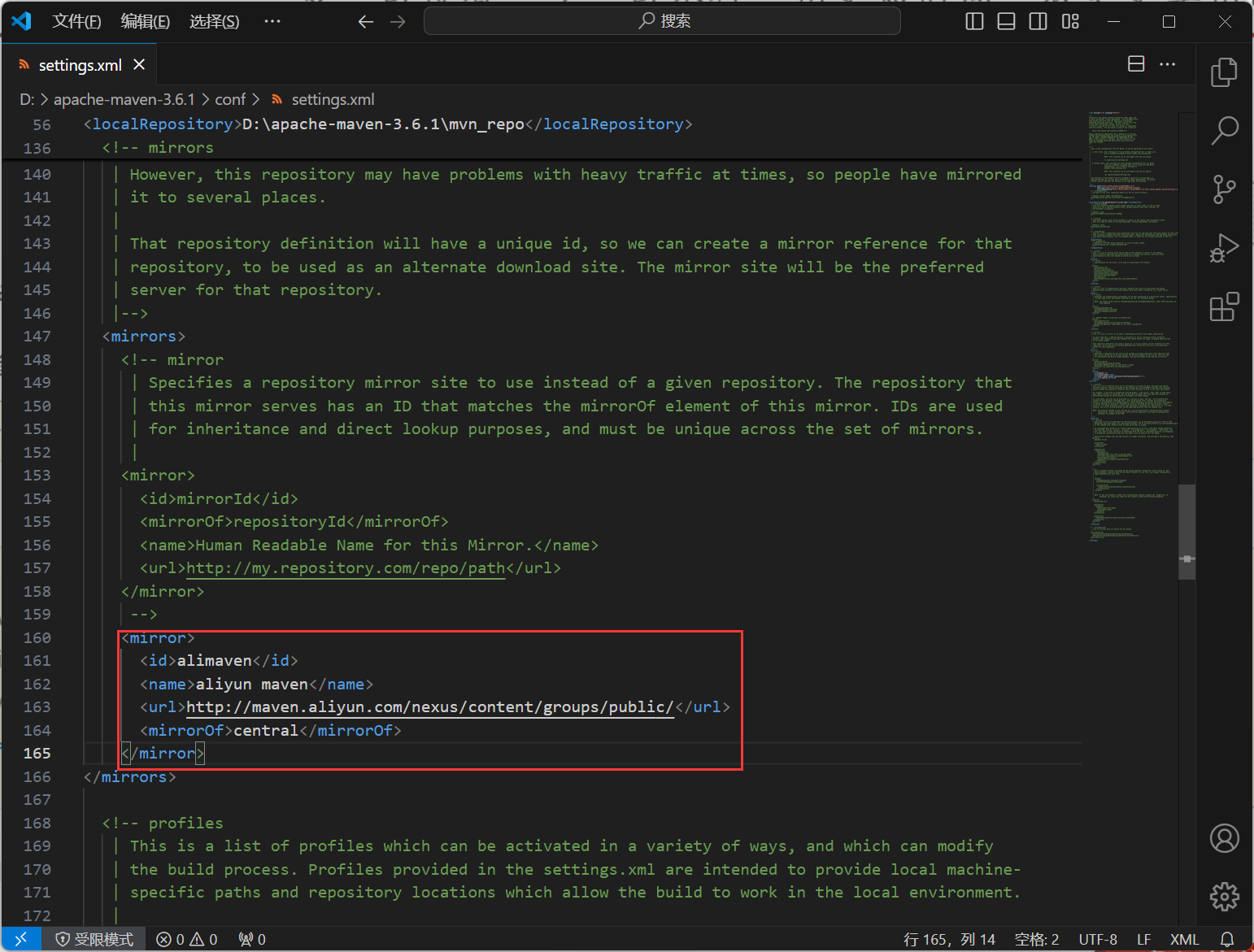
Task: Go to line via 行 165, 列 14 status
Action: [x=949, y=939]
